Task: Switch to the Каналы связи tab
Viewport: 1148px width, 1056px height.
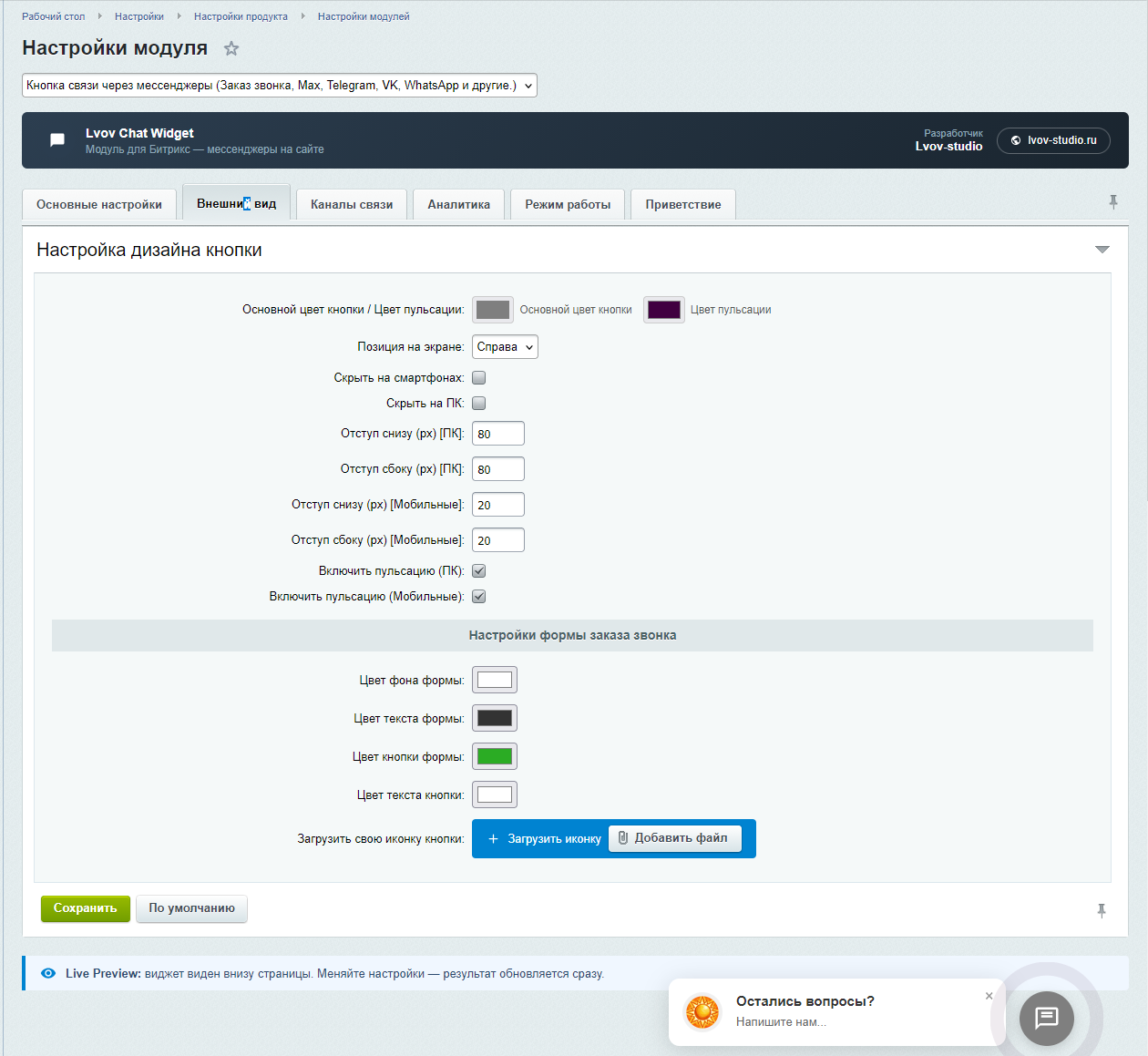Action: pyautogui.click(x=351, y=204)
